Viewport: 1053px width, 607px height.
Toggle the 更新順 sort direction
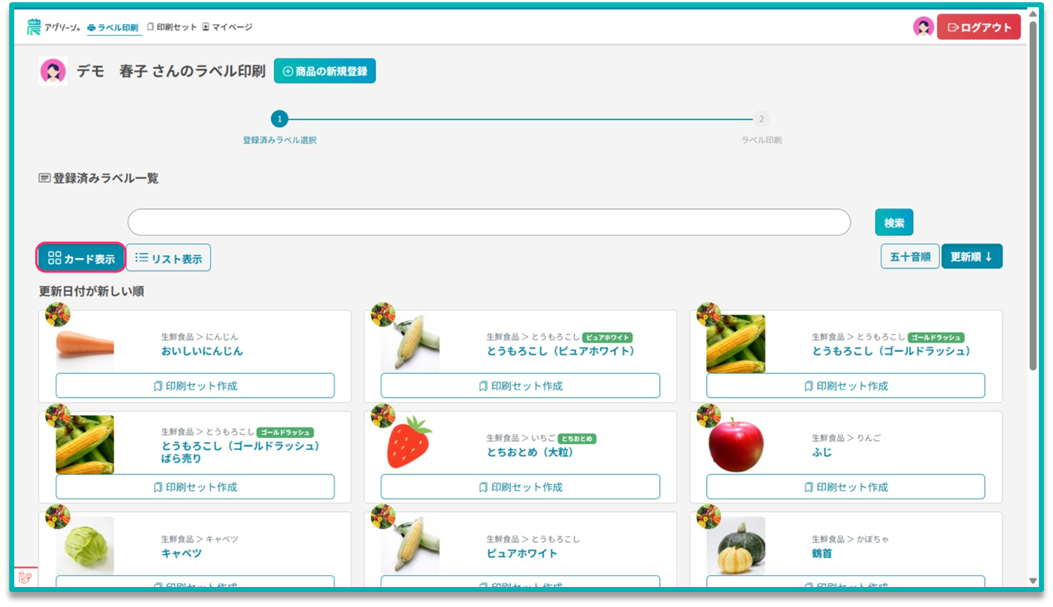coord(971,257)
